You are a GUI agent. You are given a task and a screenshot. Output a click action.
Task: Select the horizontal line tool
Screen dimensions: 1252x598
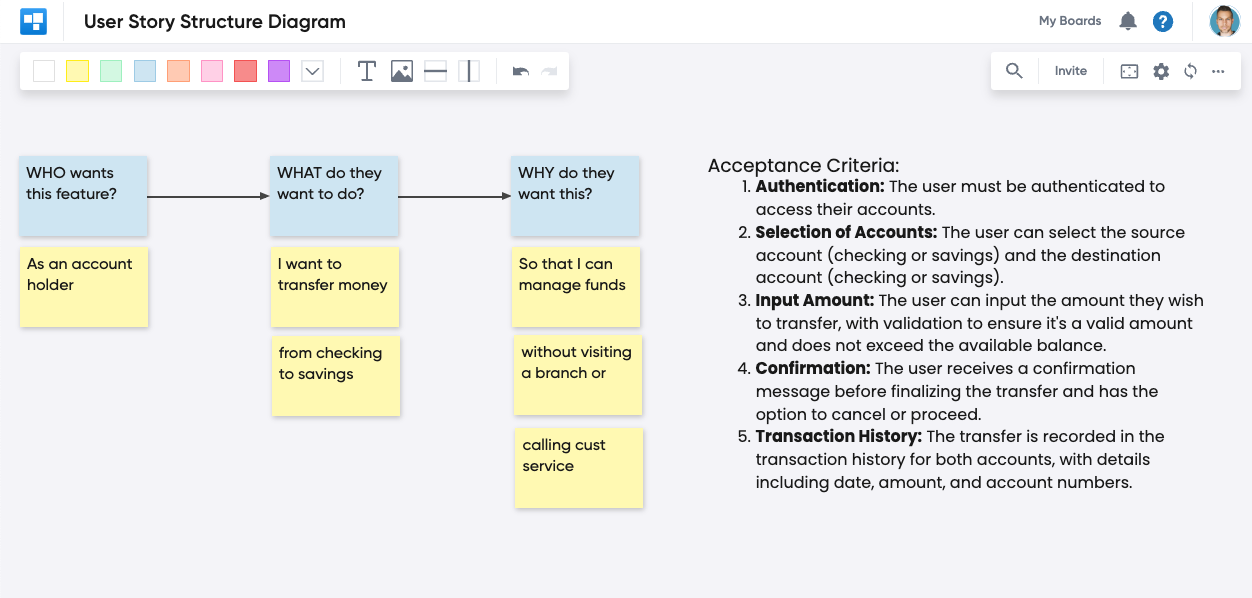tap(434, 71)
